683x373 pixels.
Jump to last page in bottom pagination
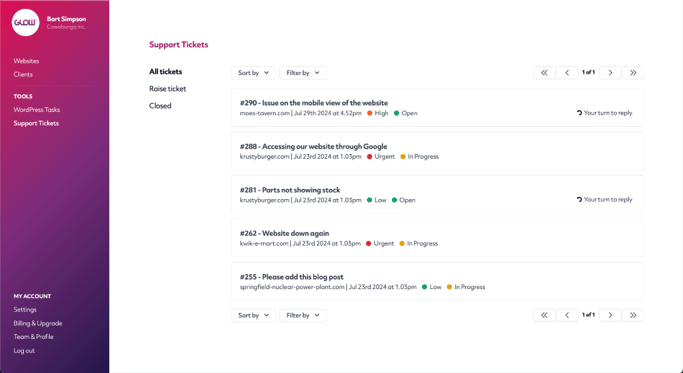click(x=633, y=315)
